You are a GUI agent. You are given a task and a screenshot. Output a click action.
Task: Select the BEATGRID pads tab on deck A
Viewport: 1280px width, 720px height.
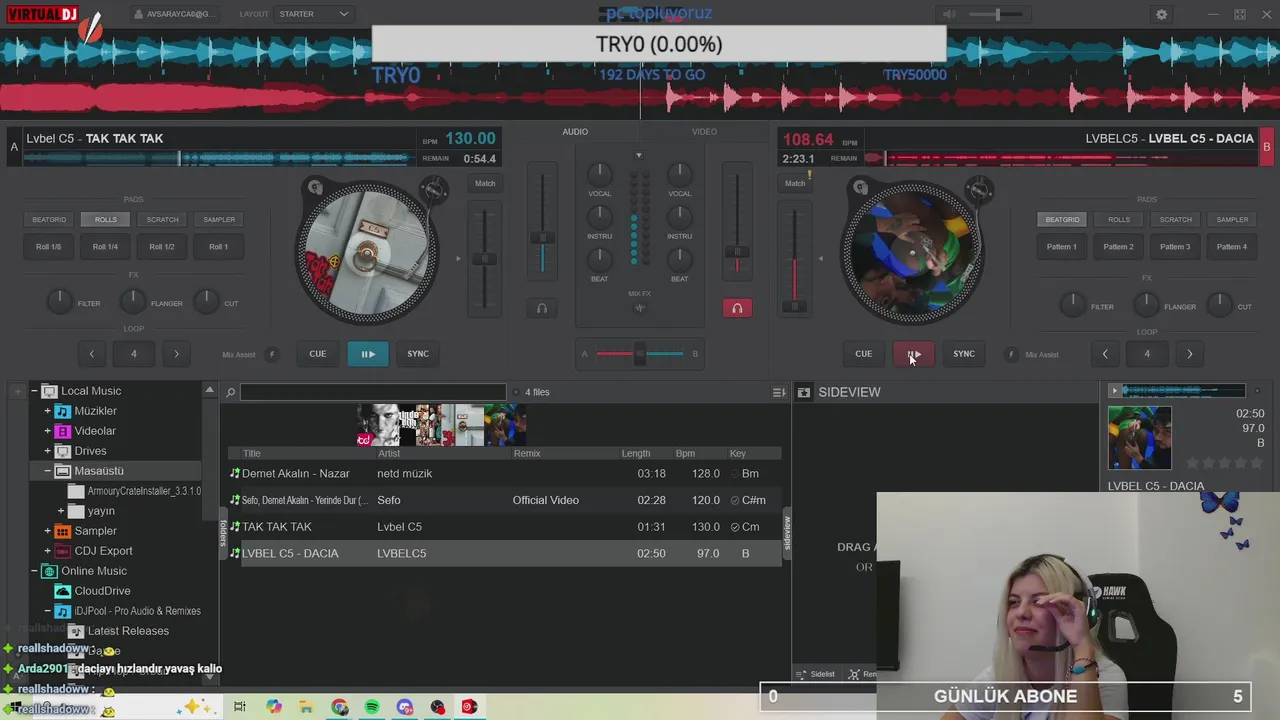[x=49, y=219]
